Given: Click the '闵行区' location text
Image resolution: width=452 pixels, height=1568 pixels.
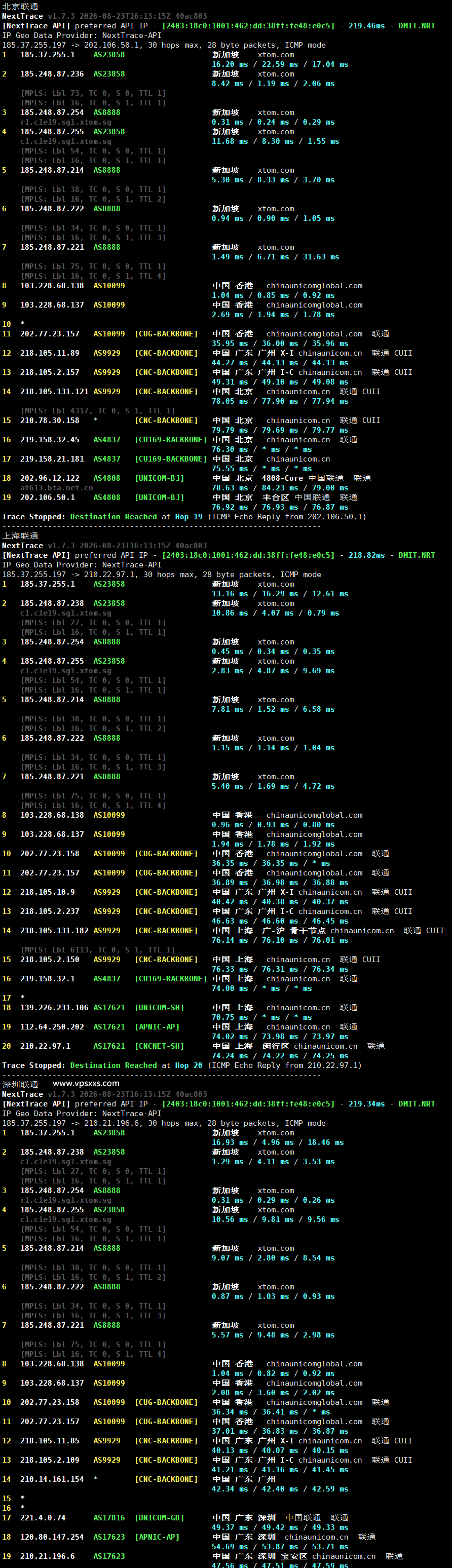Looking at the screenshot, I should click(x=275, y=1046).
